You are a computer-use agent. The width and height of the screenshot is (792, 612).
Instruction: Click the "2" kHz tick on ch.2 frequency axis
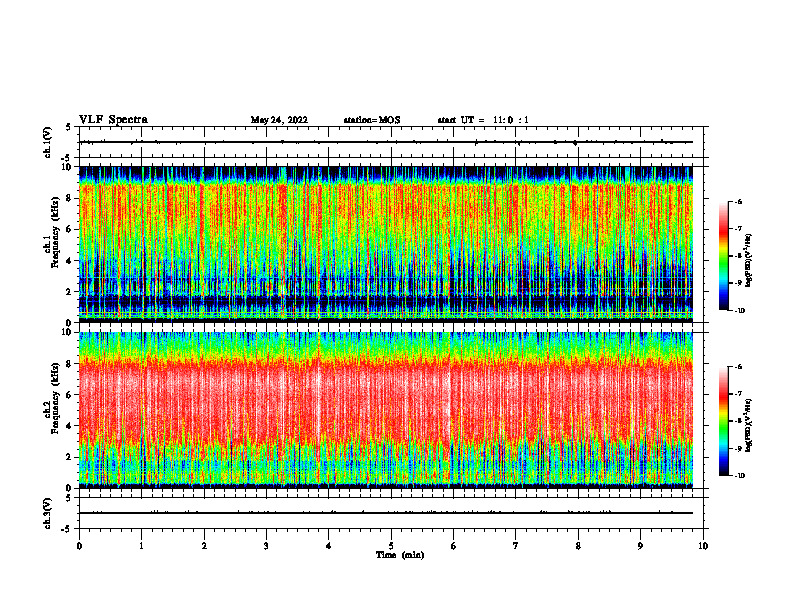(70, 457)
